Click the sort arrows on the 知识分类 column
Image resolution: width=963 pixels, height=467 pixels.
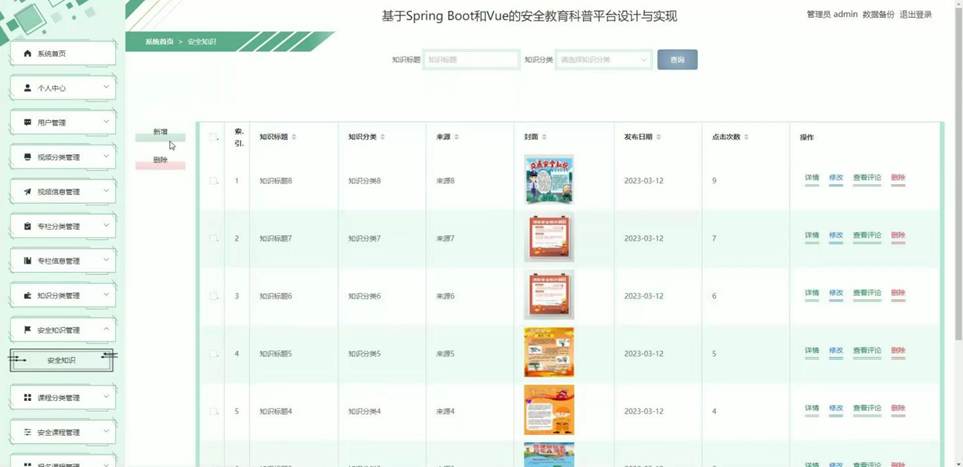(382, 137)
